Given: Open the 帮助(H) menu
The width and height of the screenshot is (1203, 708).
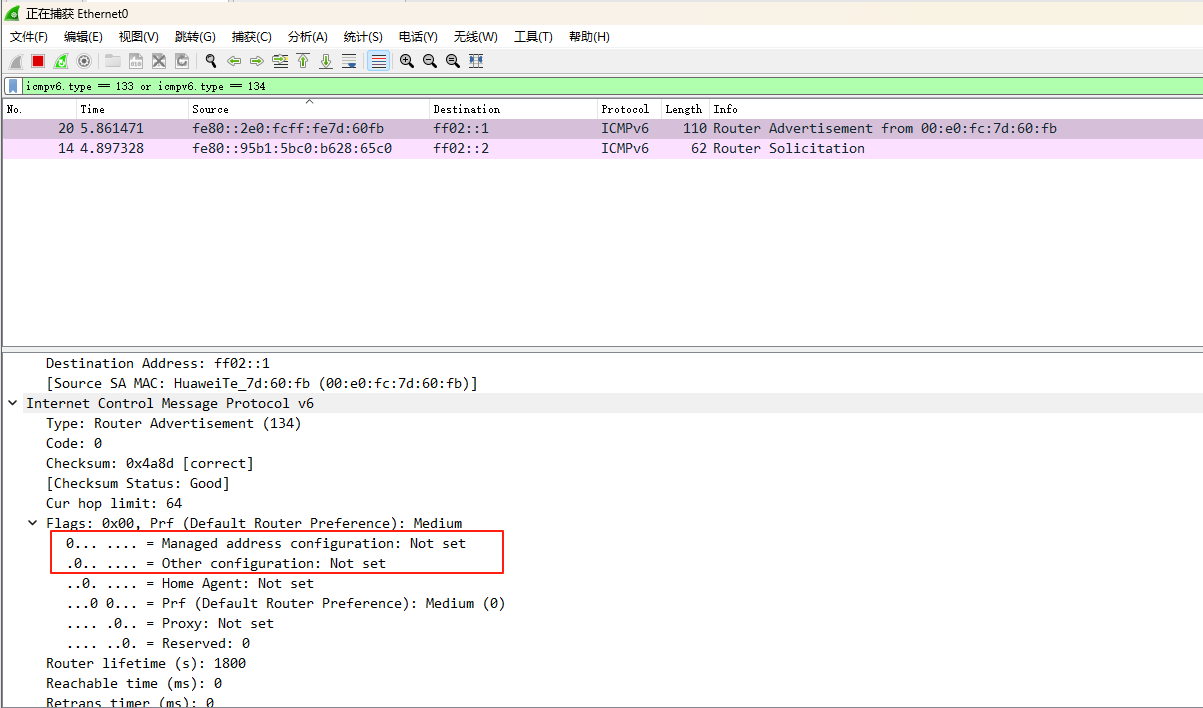Looking at the screenshot, I should (589, 37).
